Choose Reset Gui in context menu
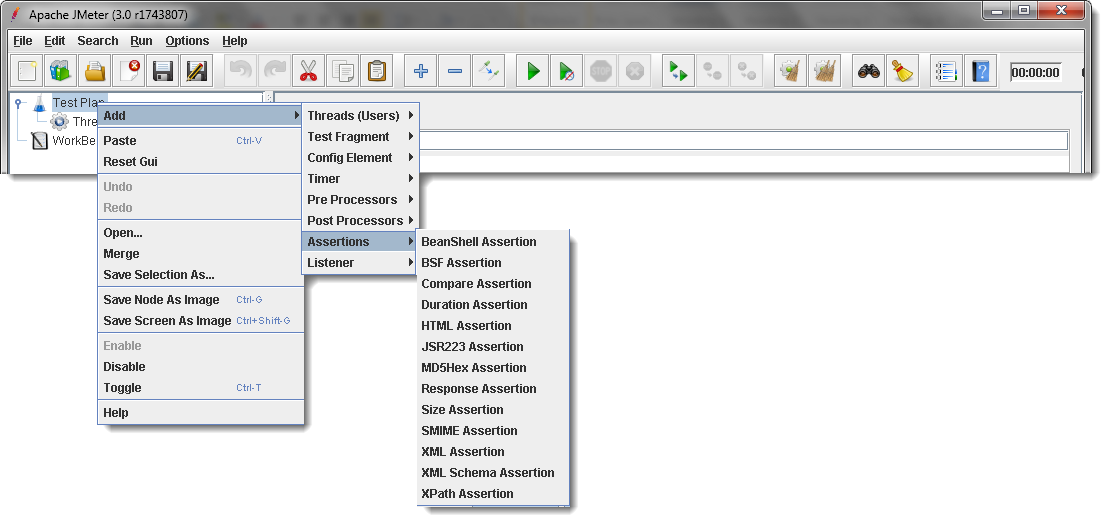The width and height of the screenshot is (1107, 515). pyautogui.click(x=201, y=162)
